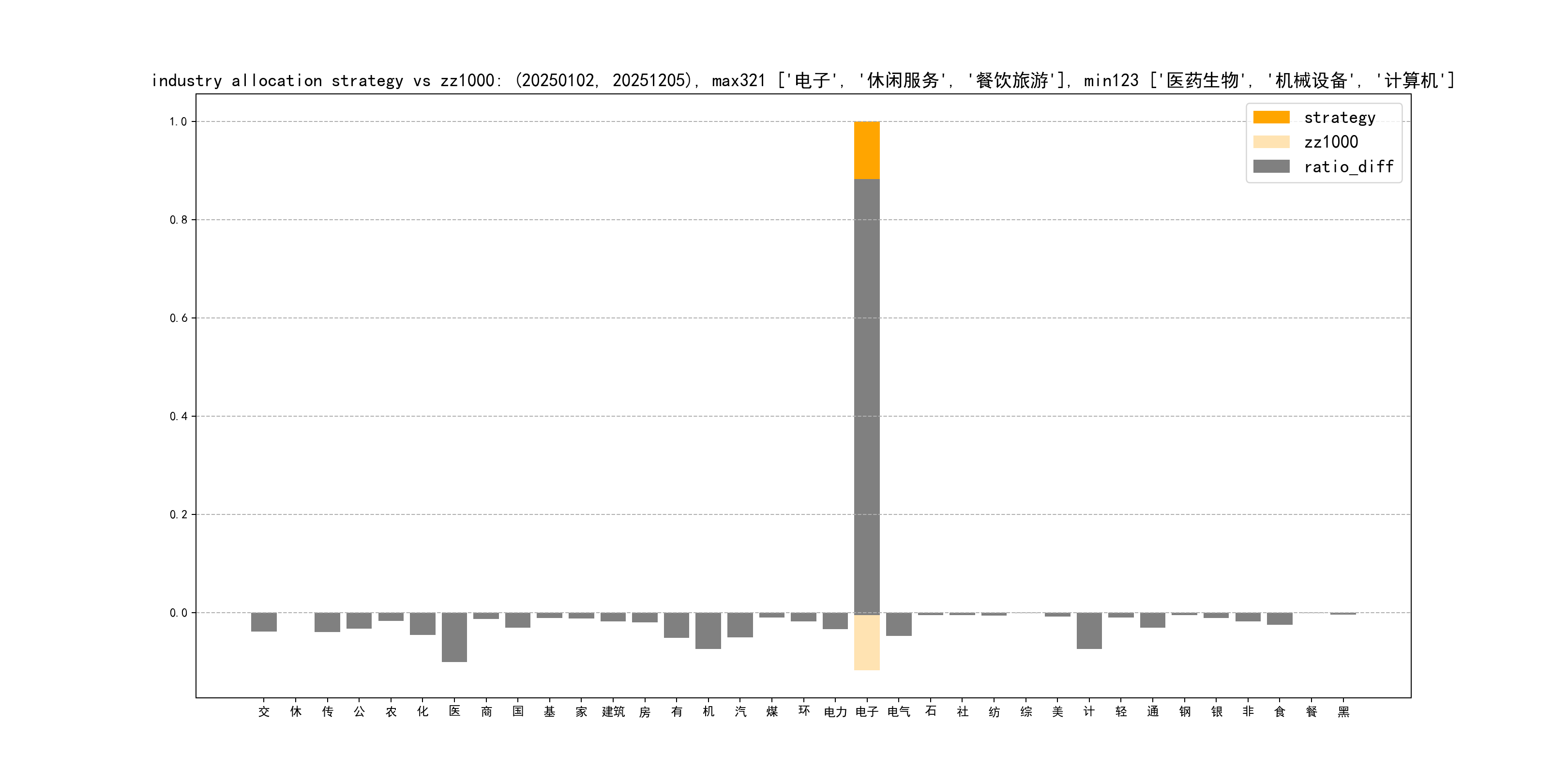Click the 电力 x-axis label
This screenshot has width=1568, height=784.
coord(835,711)
